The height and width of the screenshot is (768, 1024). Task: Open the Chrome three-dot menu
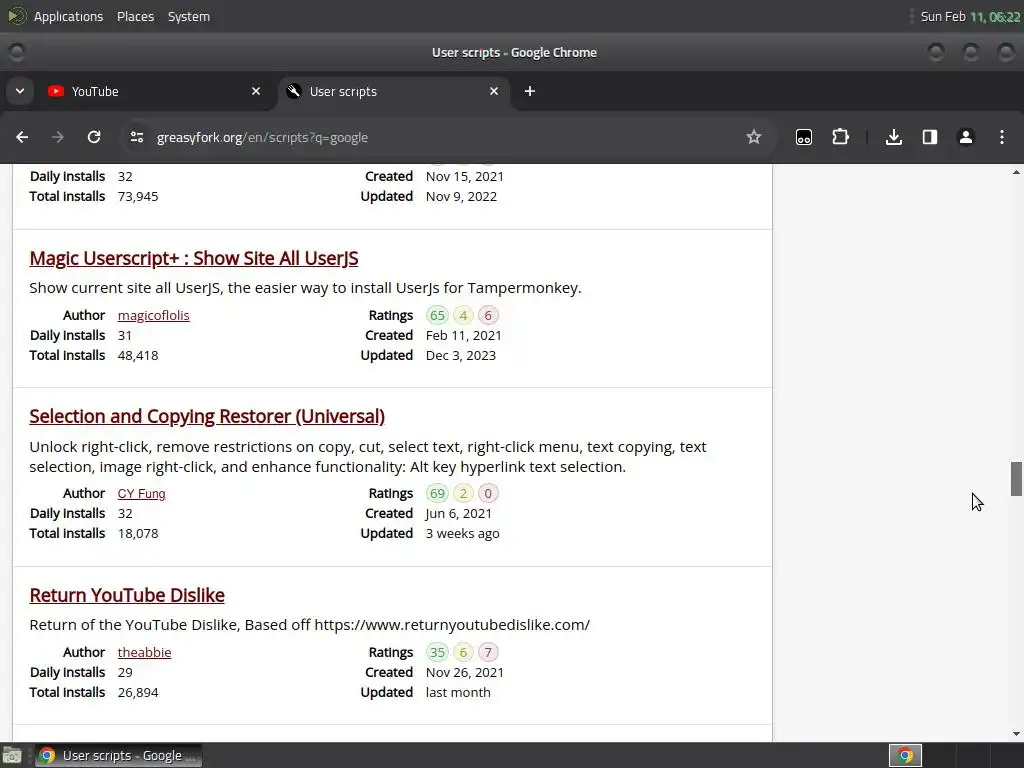[1002, 137]
